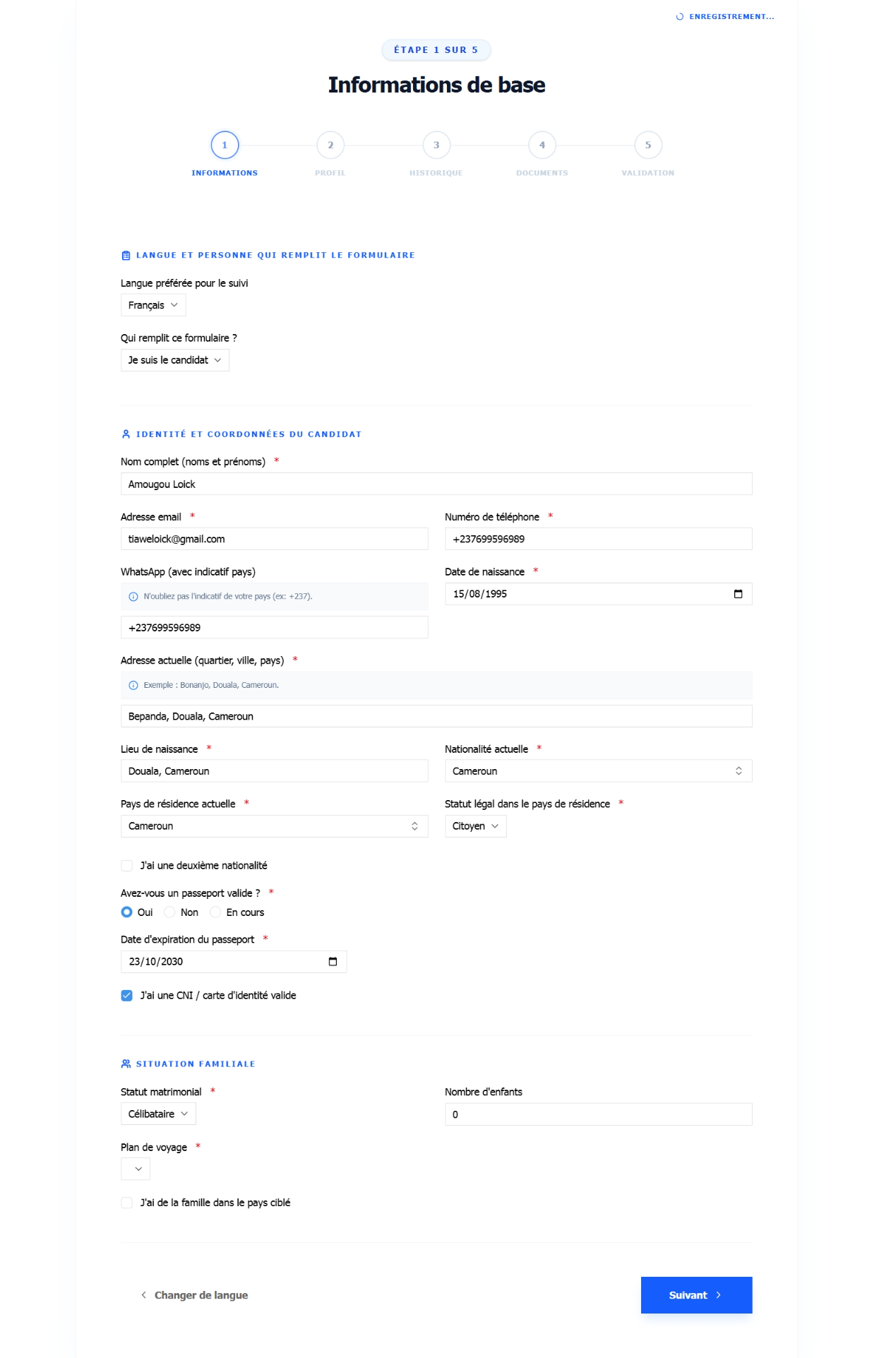Expand the Nationalité actuelle Cameroun select
896x1358 pixels.
pos(598,771)
